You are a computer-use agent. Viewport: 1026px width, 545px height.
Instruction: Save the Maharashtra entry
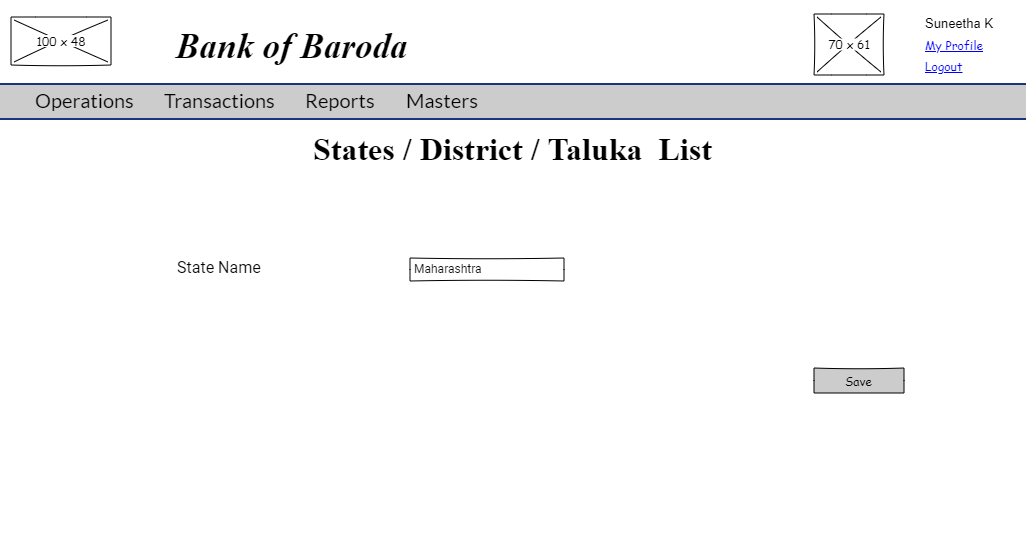point(859,381)
